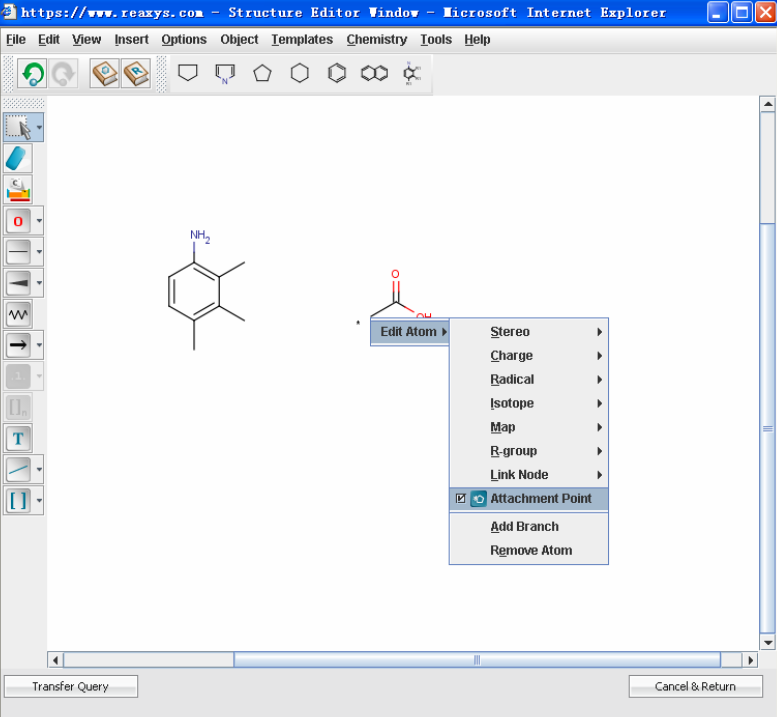This screenshot has width=777, height=717.
Task: Open the R-group book icon
Action: tap(136, 74)
